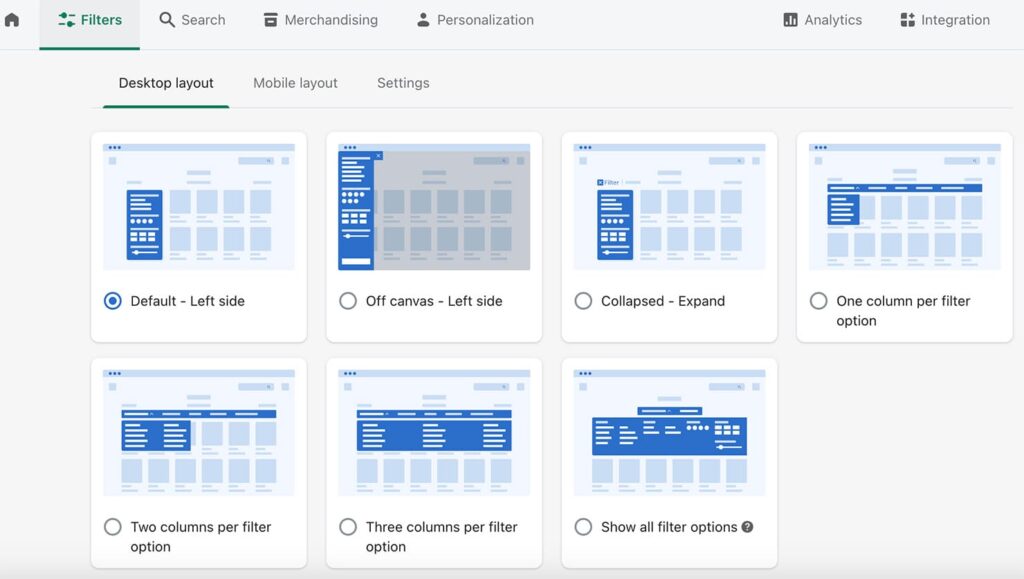The image size is (1024, 579).
Task: Click the Collapsed - Expand preview image
Action: tap(669, 207)
